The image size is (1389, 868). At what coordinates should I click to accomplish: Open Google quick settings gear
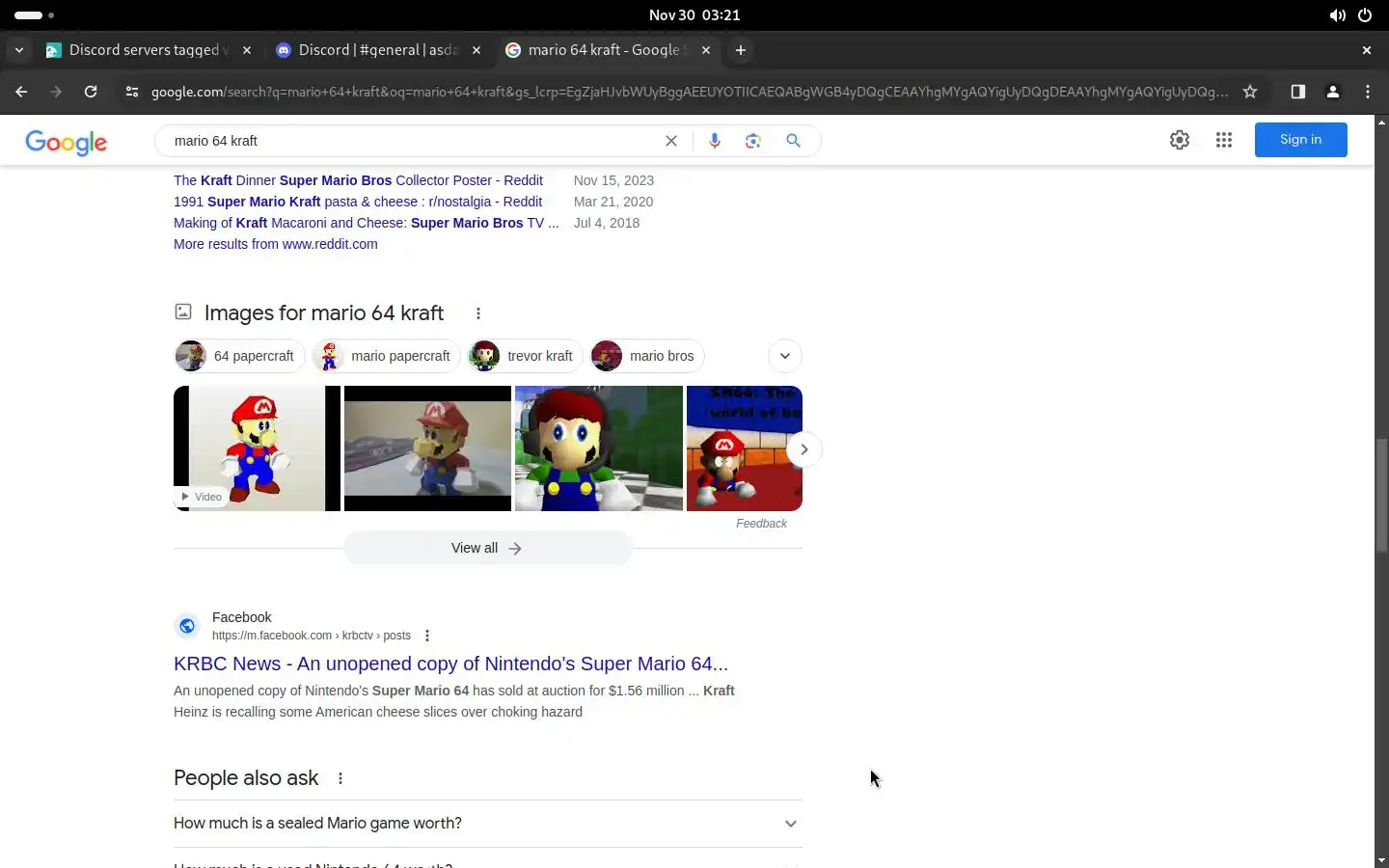pos(1180,140)
